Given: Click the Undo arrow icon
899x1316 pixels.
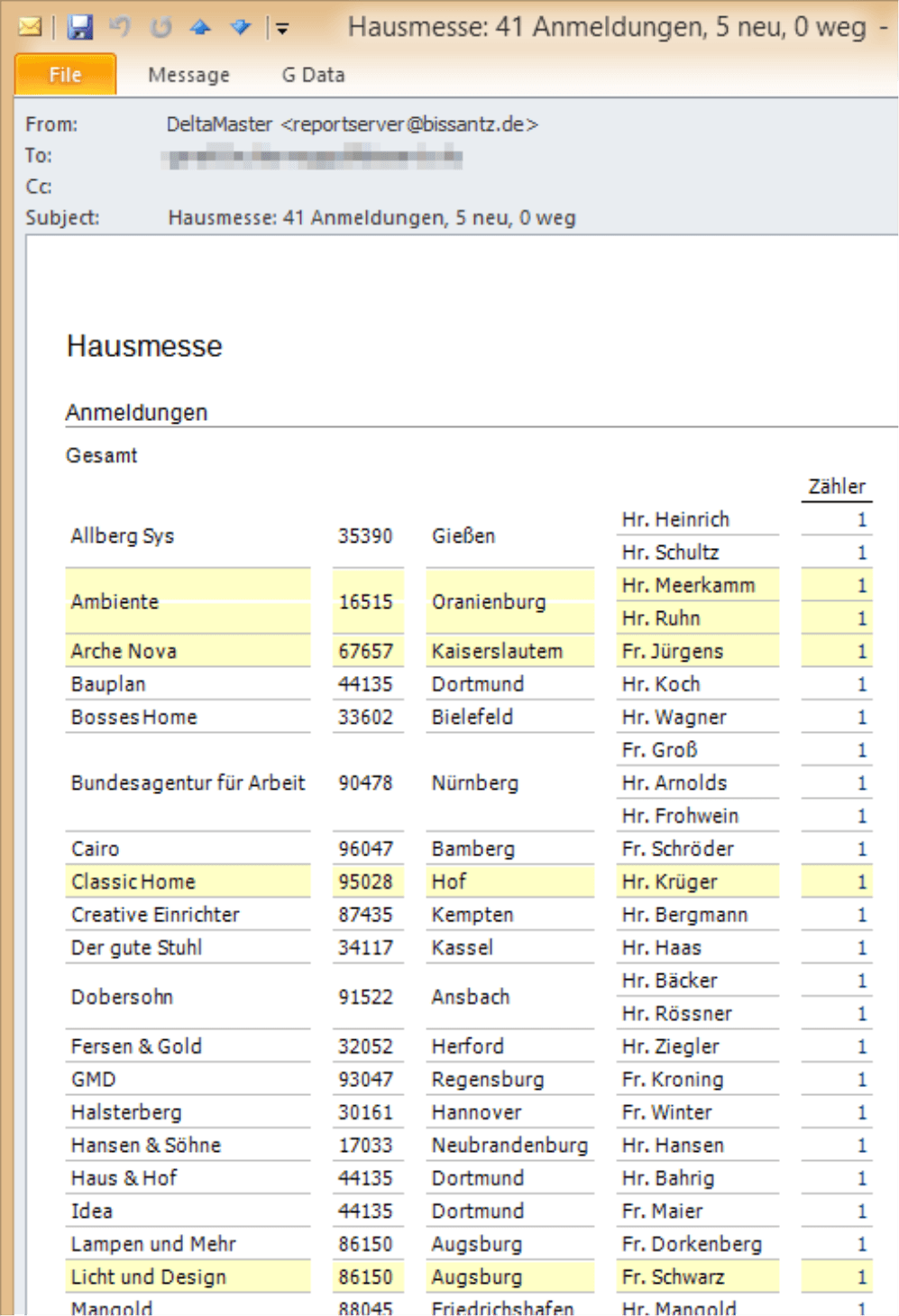Looking at the screenshot, I should (120, 27).
